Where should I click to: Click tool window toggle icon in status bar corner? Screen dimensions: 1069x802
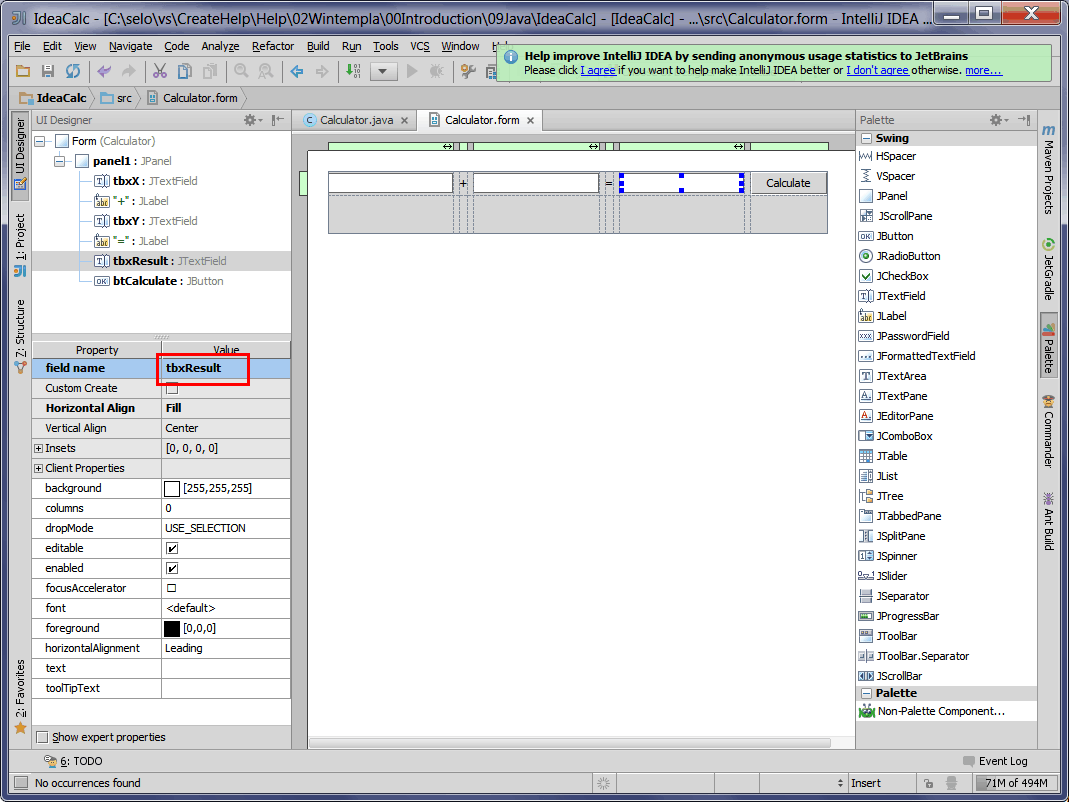click(x=21, y=783)
